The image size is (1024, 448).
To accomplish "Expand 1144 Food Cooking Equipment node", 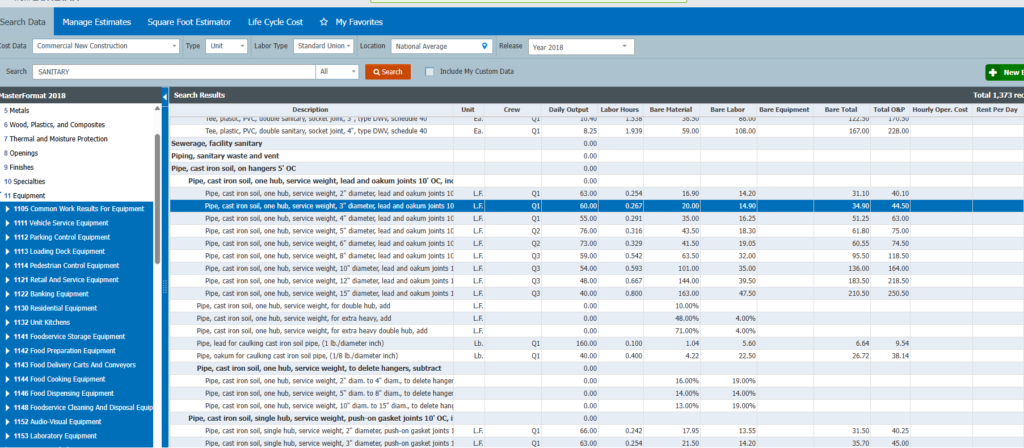I will [x=7, y=379].
